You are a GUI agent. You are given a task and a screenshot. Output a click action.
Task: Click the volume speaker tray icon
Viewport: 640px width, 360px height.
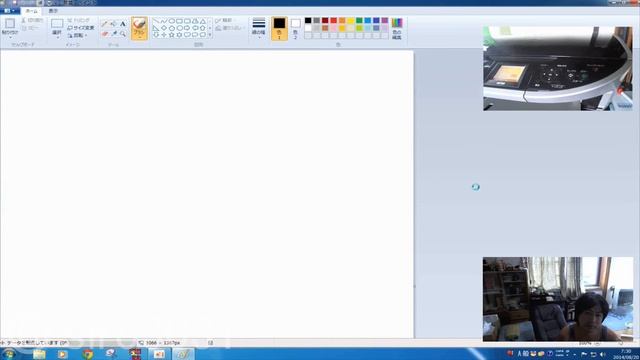[x=603, y=354]
